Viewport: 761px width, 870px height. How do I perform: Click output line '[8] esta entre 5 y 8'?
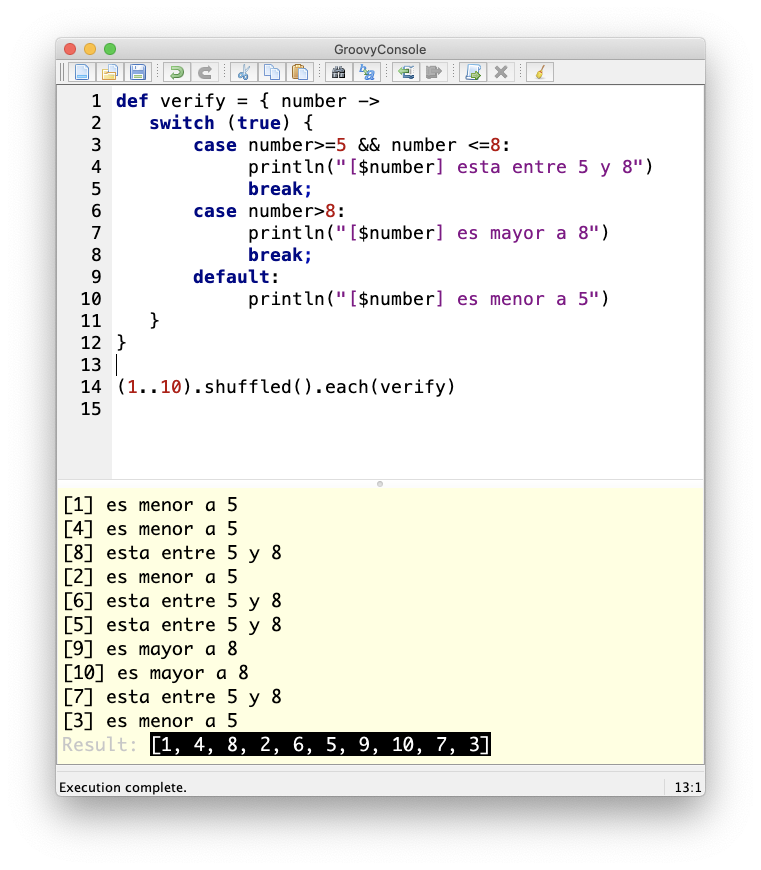tap(172, 553)
